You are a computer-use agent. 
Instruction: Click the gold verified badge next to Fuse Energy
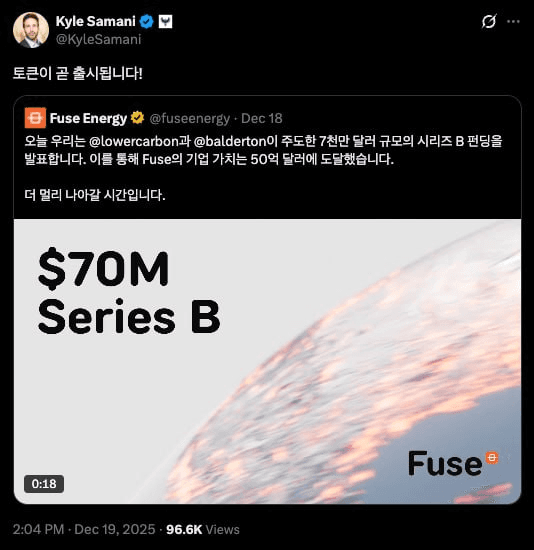click(137, 118)
